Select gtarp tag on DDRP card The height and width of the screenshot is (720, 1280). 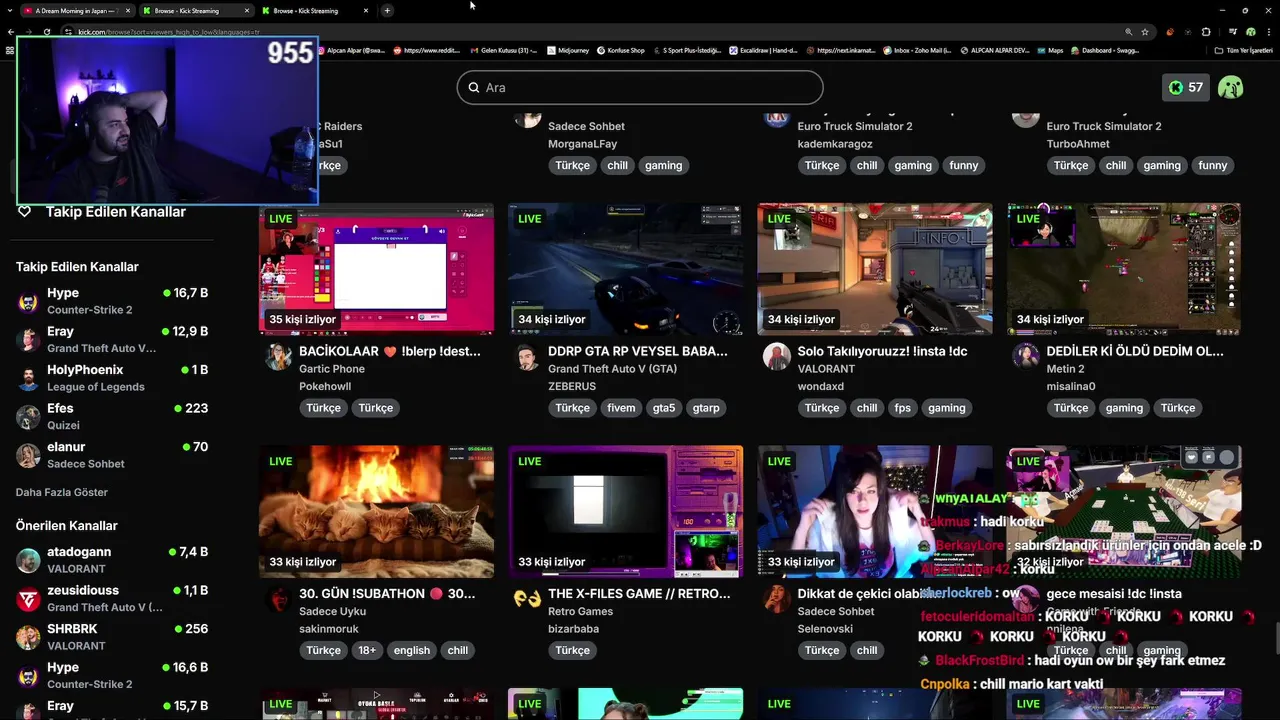point(706,408)
